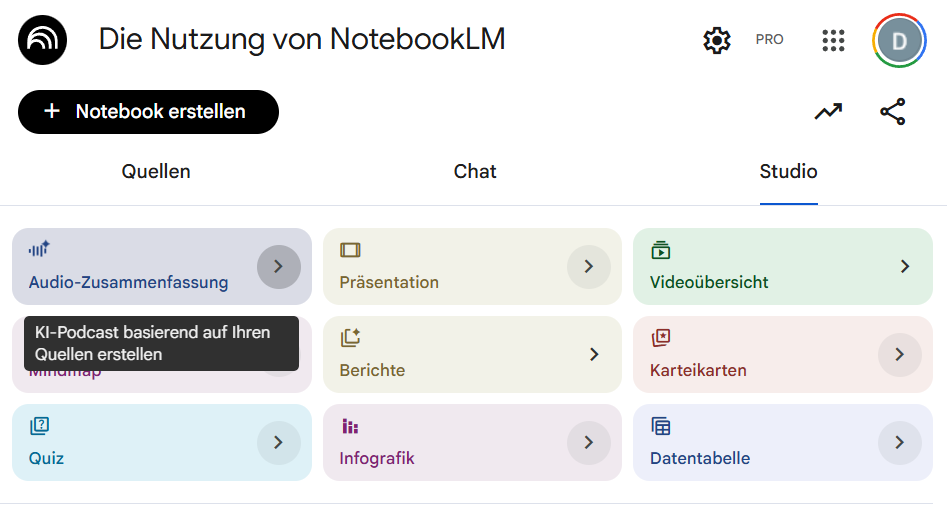Click the Präsentation slide icon
This screenshot has height=530, width=947.
350,250
